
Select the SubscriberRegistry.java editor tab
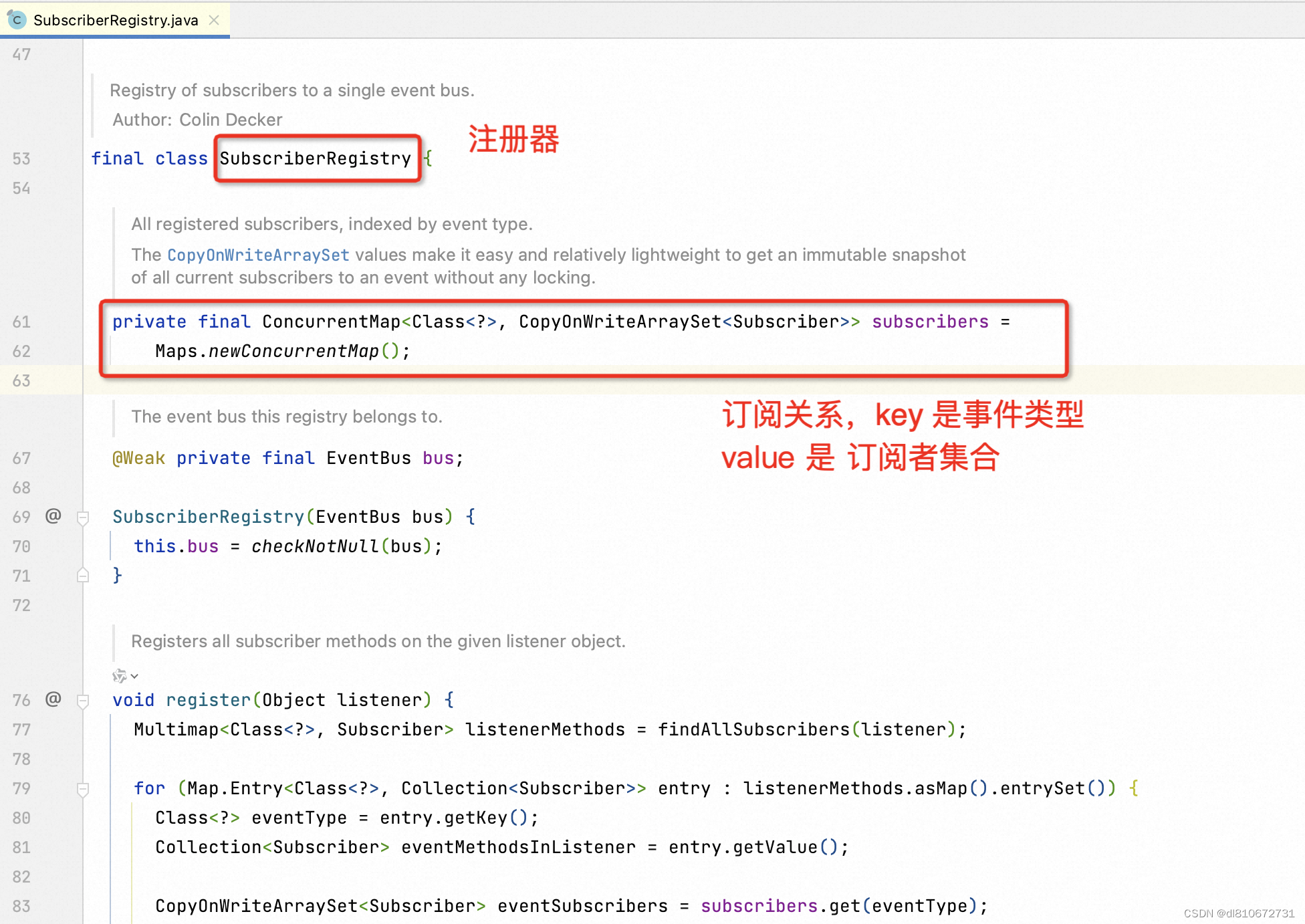[x=116, y=20]
